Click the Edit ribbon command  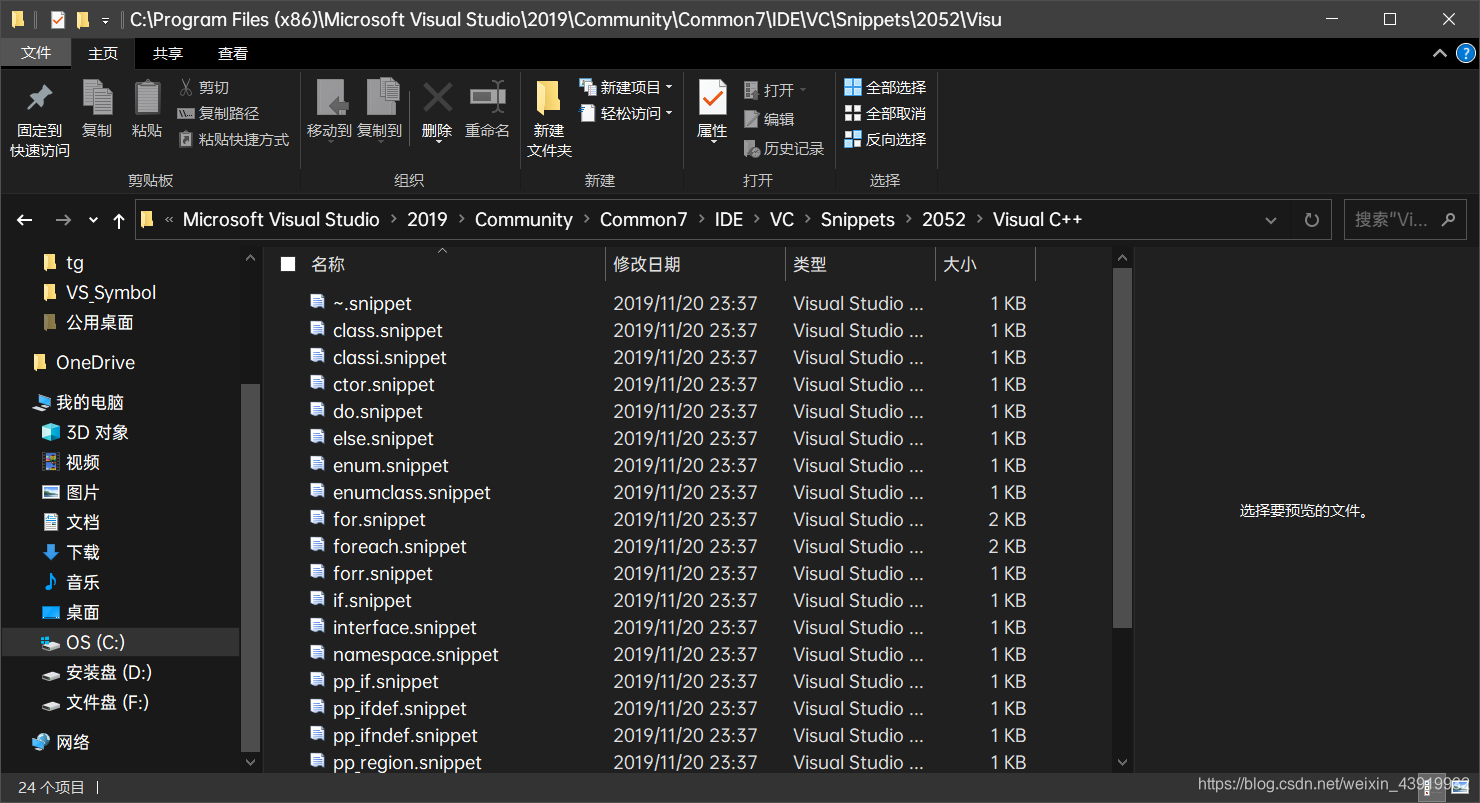point(769,119)
